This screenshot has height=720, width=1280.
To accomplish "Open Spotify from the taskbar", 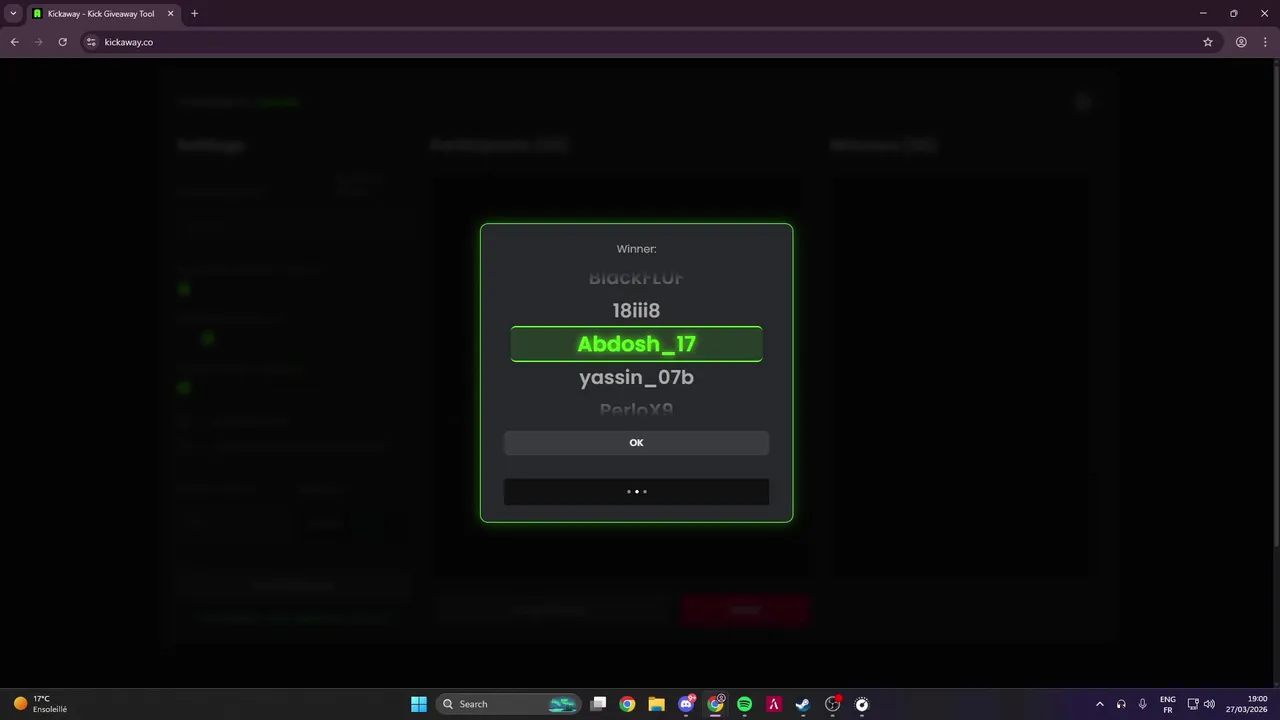I will tap(744, 704).
